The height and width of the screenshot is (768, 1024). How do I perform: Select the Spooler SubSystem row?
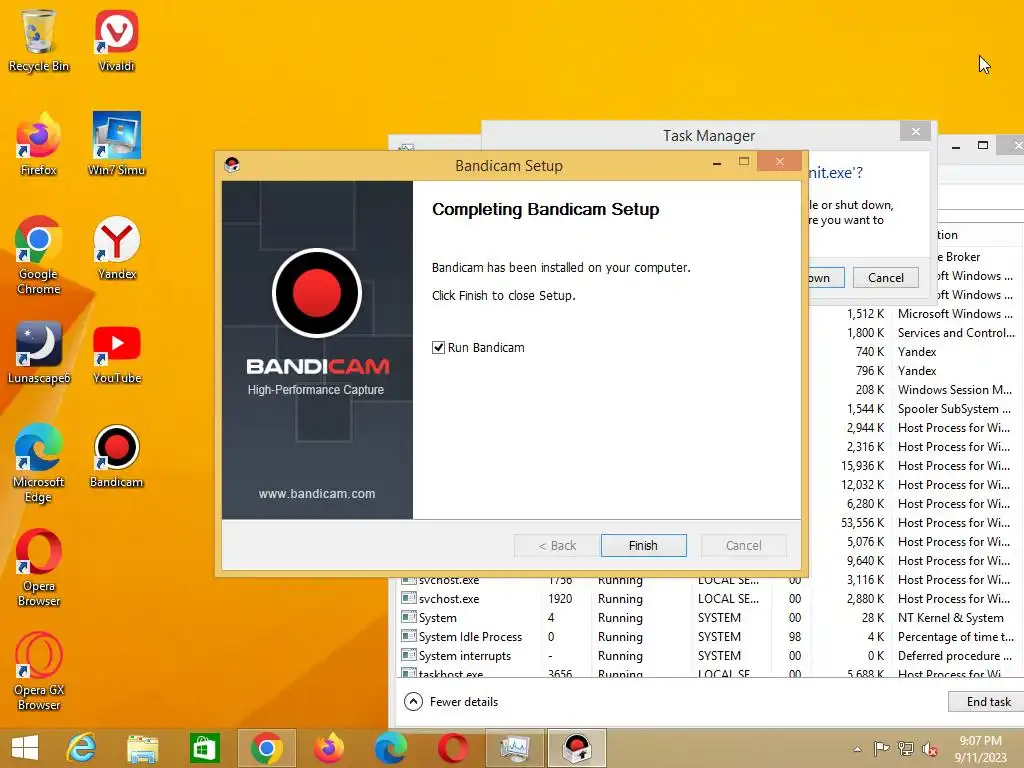point(914,409)
